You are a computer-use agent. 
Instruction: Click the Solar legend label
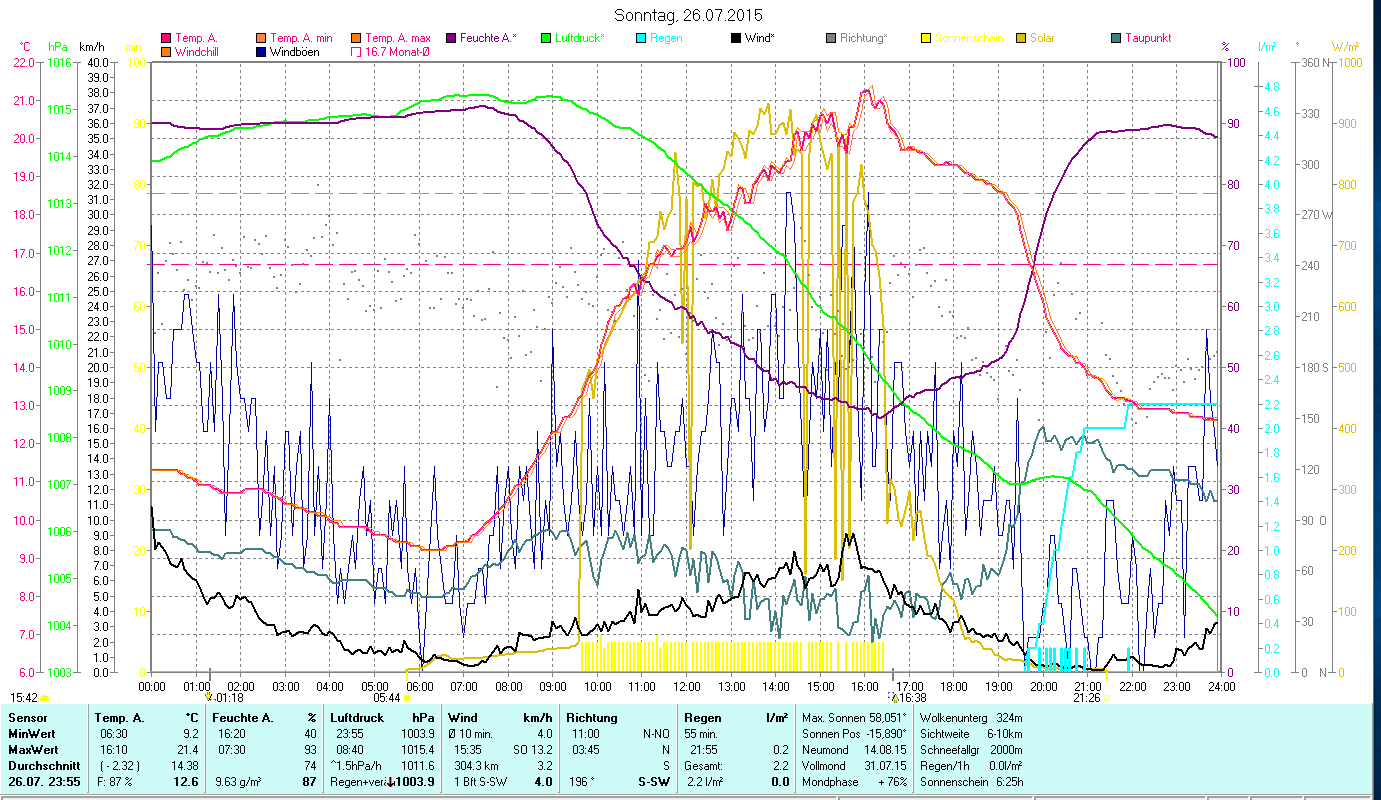click(1043, 38)
